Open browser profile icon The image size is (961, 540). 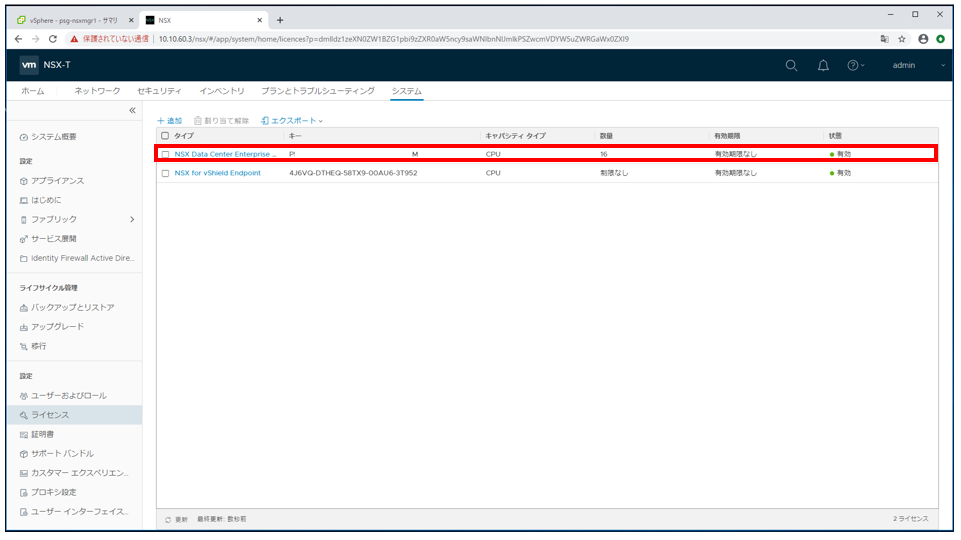pyautogui.click(x=923, y=39)
